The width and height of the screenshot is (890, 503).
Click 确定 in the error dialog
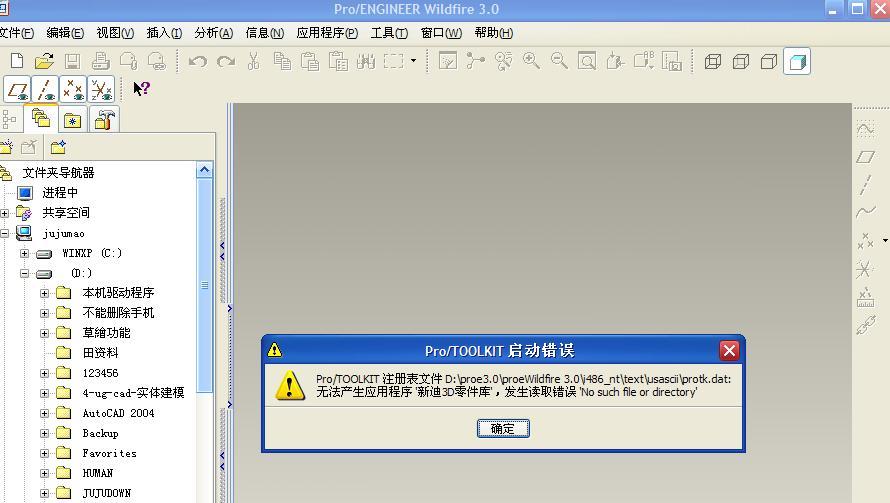(503, 429)
